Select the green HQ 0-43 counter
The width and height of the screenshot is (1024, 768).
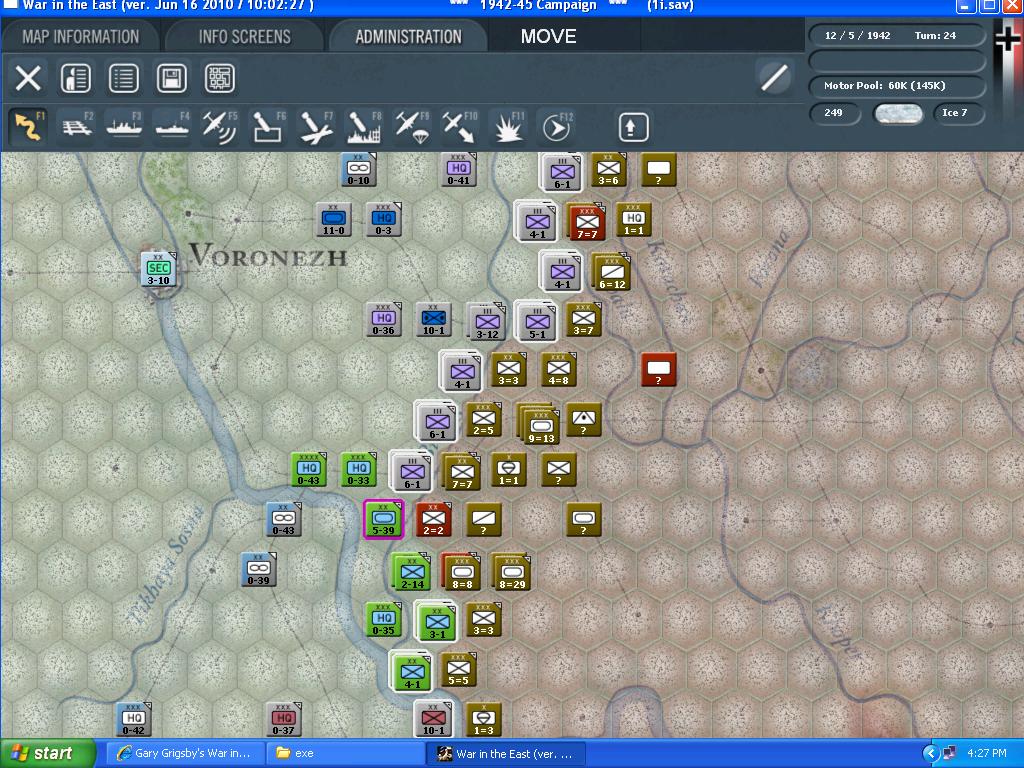click(x=309, y=469)
